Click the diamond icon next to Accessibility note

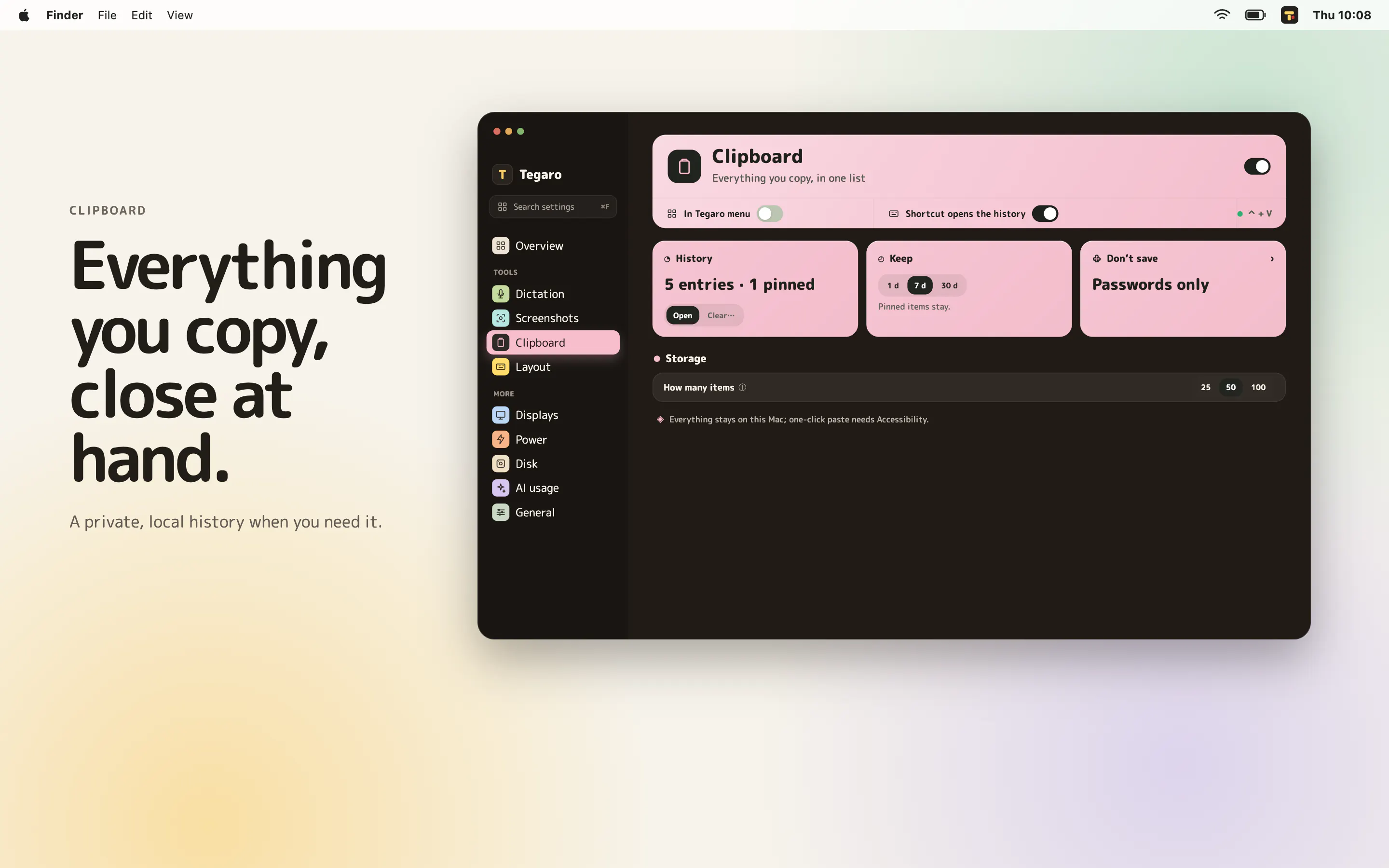click(x=660, y=420)
